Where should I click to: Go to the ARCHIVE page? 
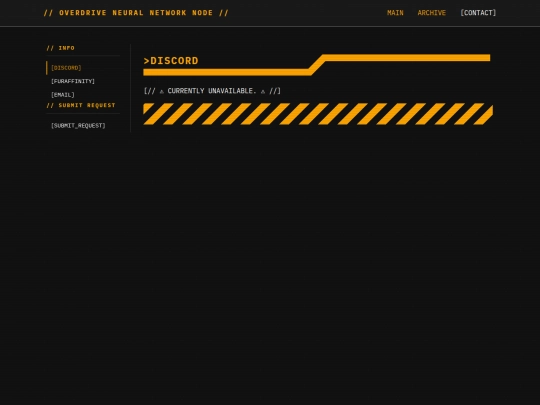[x=432, y=13]
